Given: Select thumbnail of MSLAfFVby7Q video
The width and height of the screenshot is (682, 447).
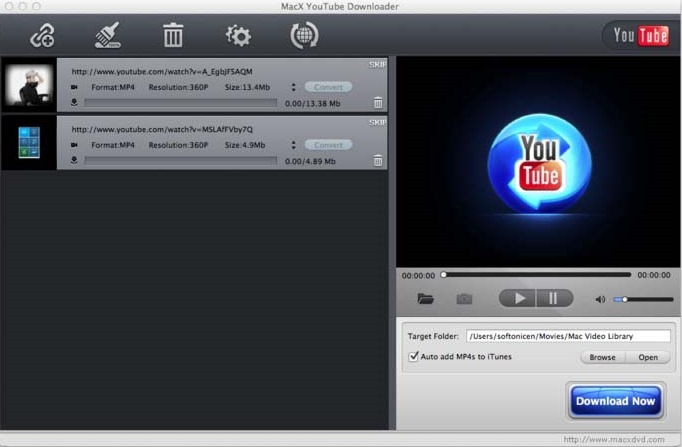Looking at the screenshot, I should (x=29, y=142).
